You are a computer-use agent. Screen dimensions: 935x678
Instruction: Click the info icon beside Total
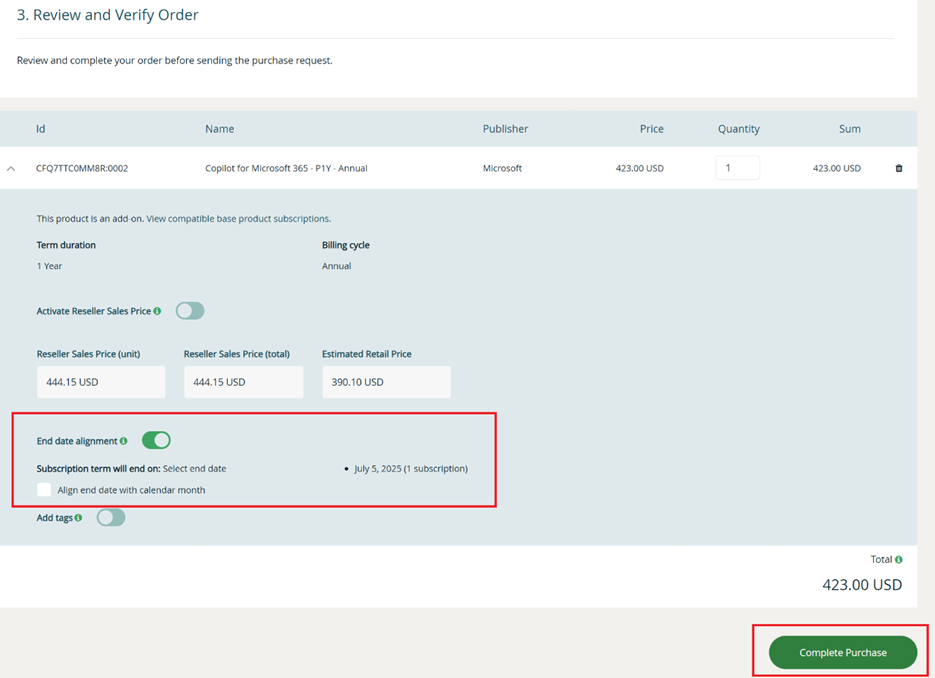[x=898, y=560]
